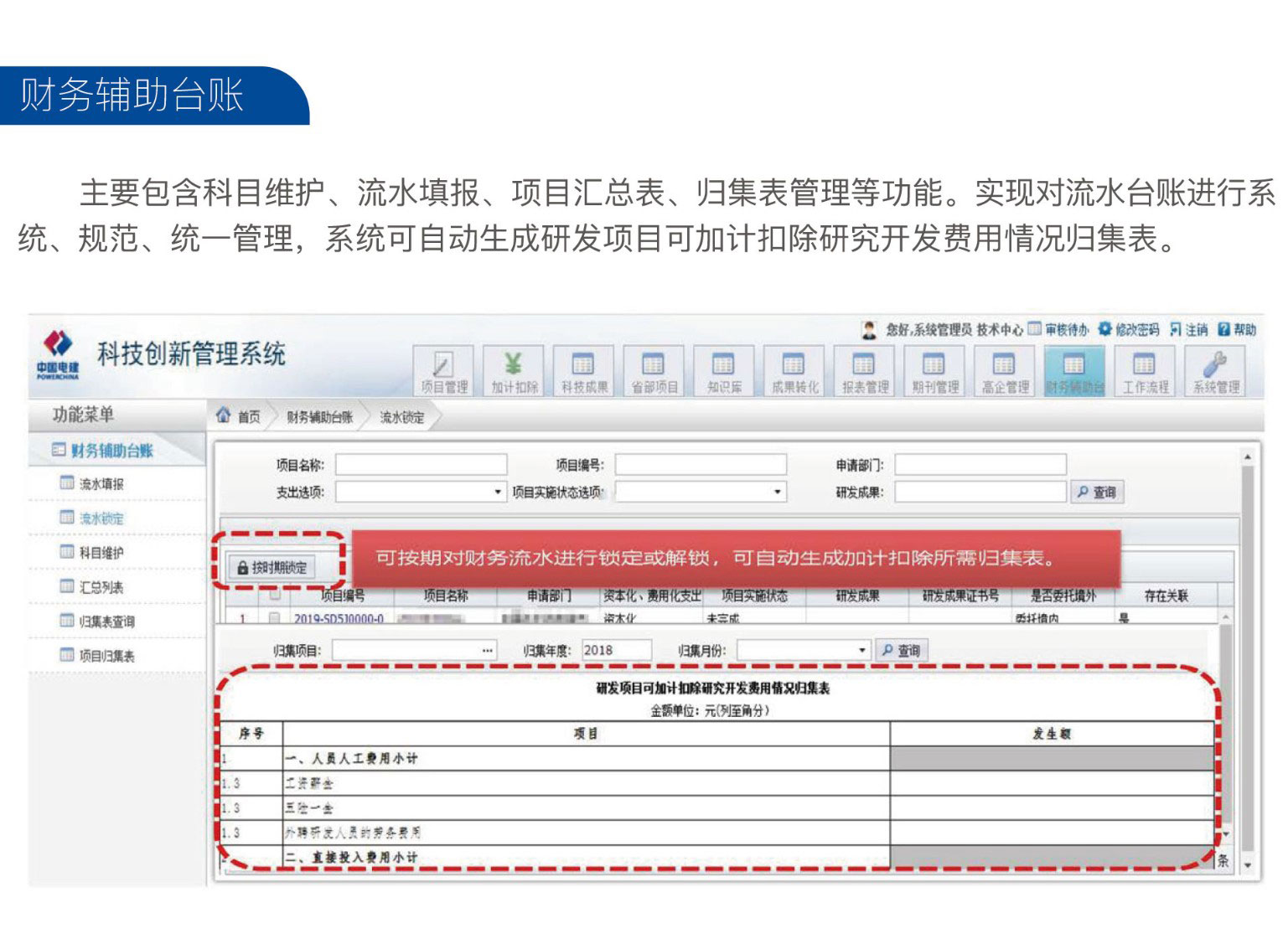Expand the 支出选项 dropdown
The image size is (1288, 949).
pyautogui.click(x=498, y=493)
